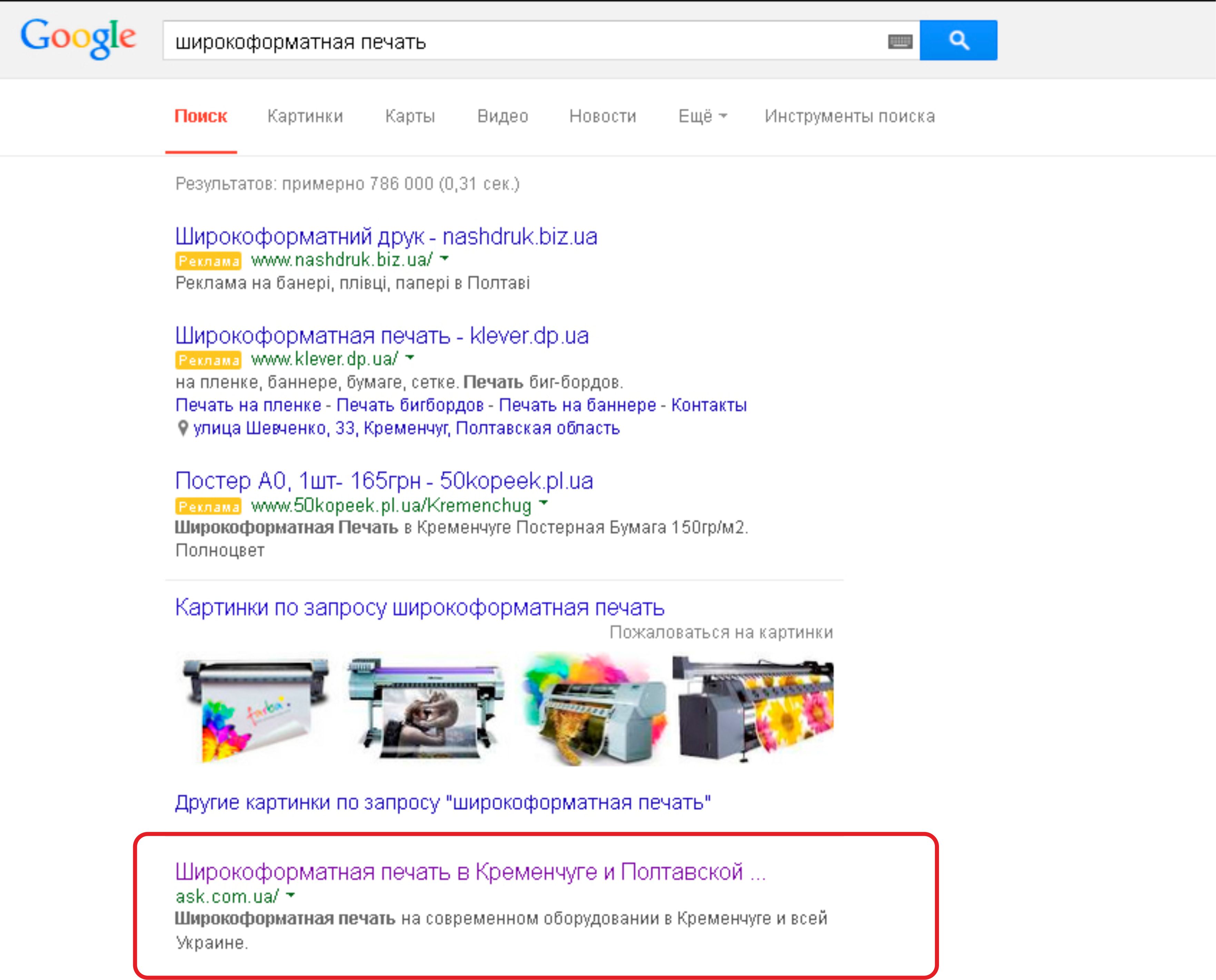The height and width of the screenshot is (980, 1216).
Task: Open address улица Шевченко, 33, Кременчуг link
Action: click(x=406, y=429)
